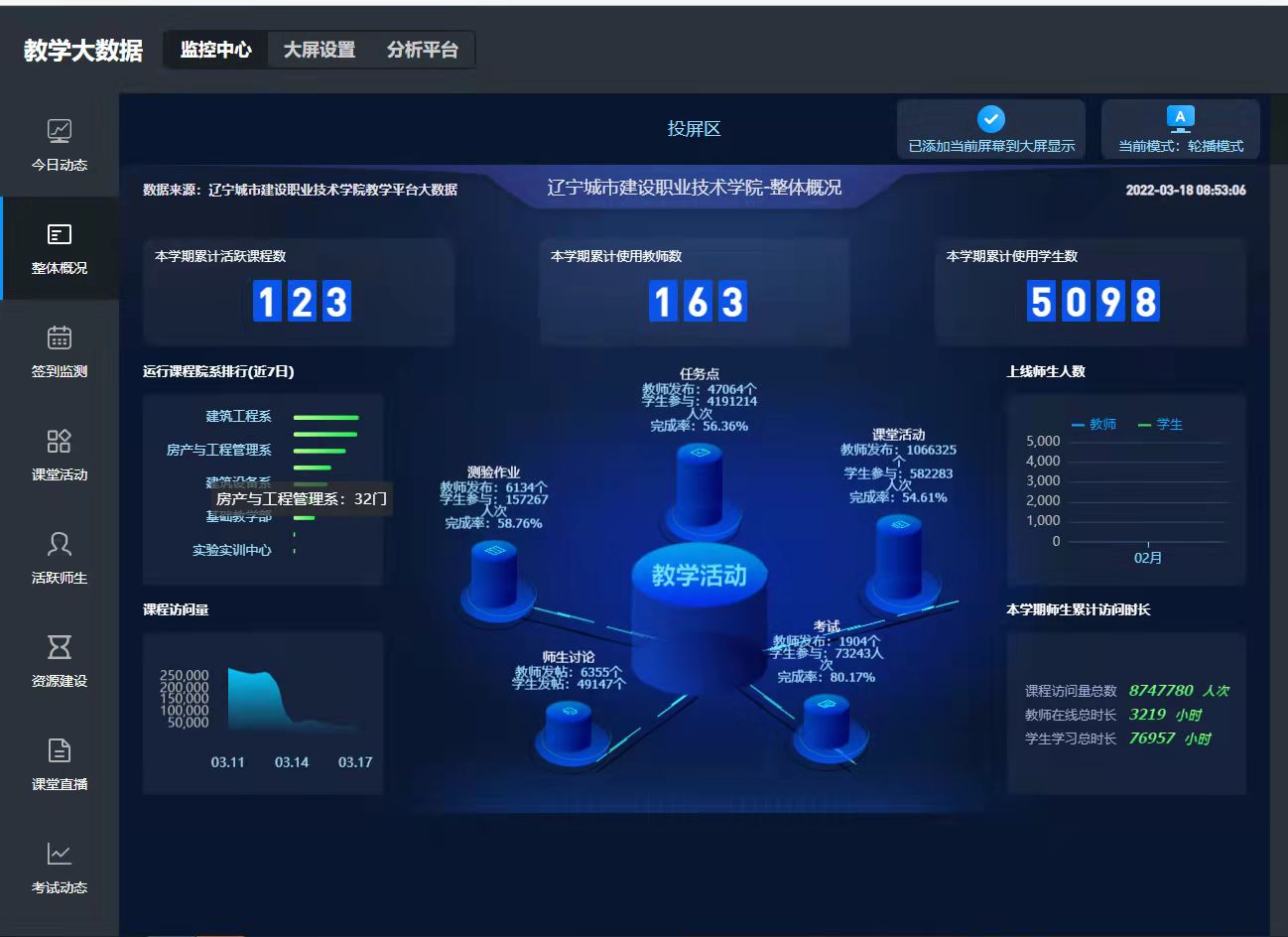Toggle the 学生 legend series
This screenshot has height=937, width=1288.
pyautogui.click(x=1160, y=425)
